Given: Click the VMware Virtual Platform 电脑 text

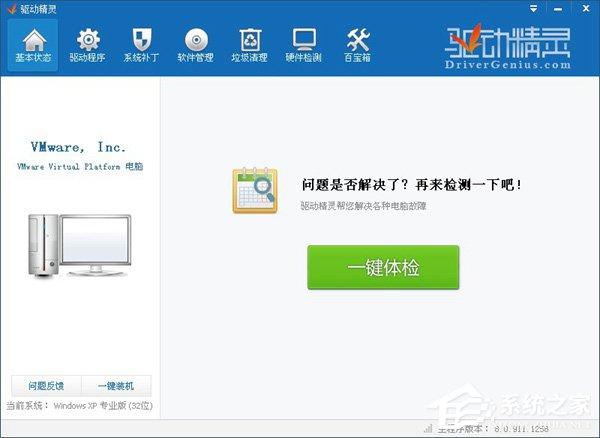Looking at the screenshot, I should point(80,166).
